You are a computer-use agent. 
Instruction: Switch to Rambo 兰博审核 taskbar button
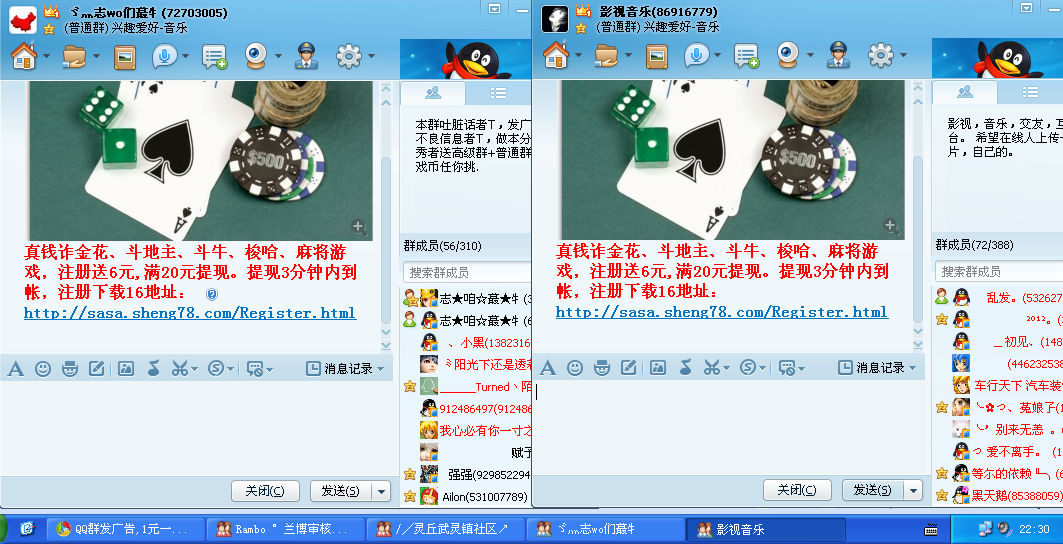286,530
